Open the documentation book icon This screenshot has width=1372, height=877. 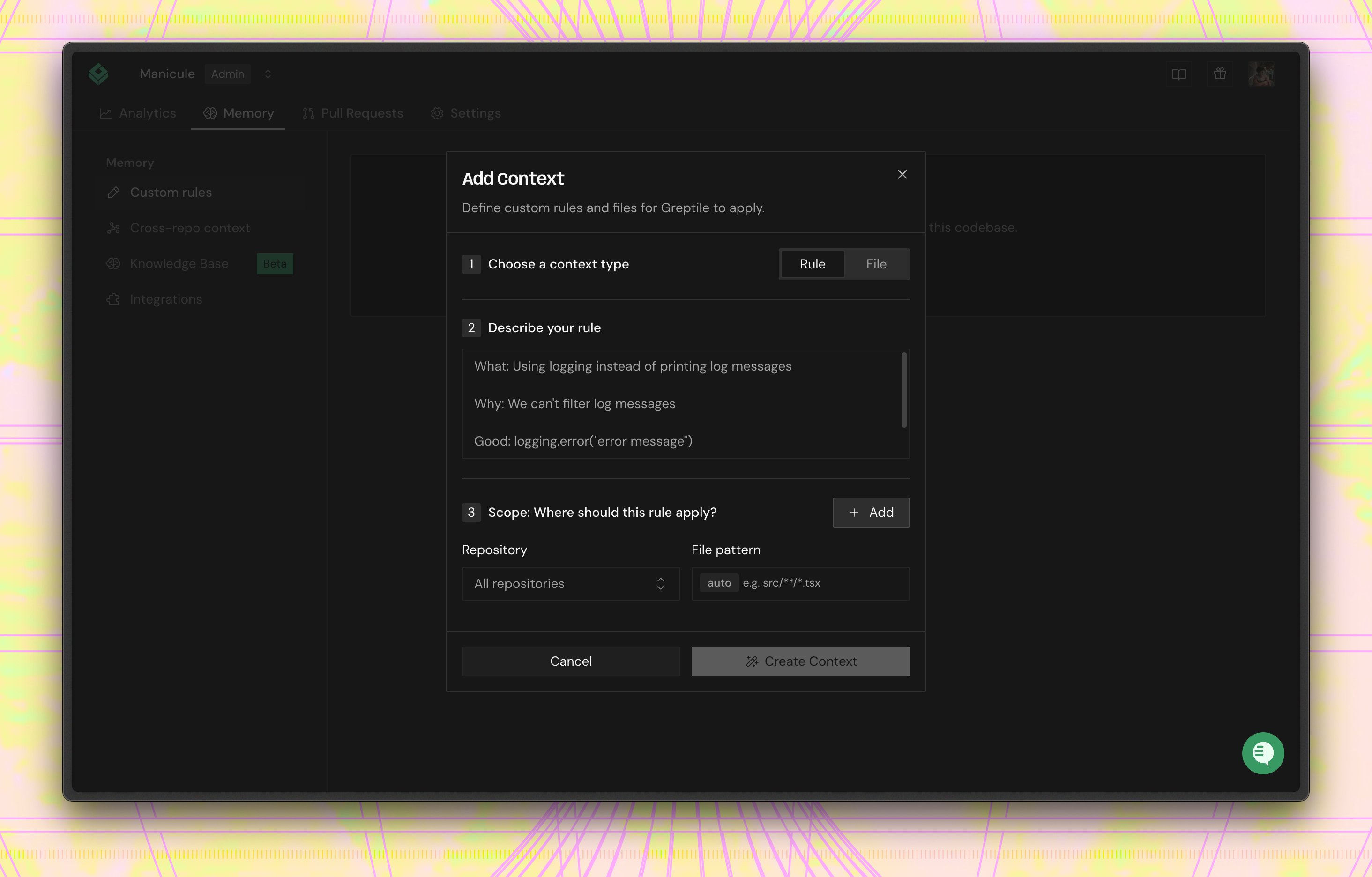tap(1179, 74)
